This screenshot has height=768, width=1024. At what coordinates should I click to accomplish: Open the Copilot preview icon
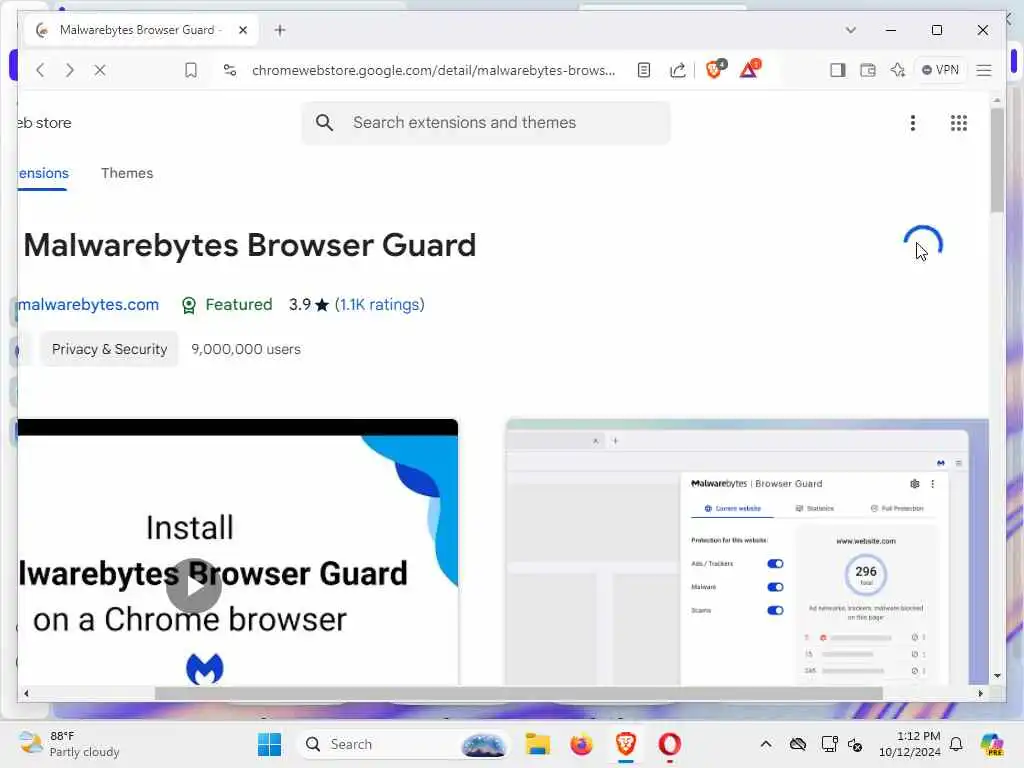point(992,744)
